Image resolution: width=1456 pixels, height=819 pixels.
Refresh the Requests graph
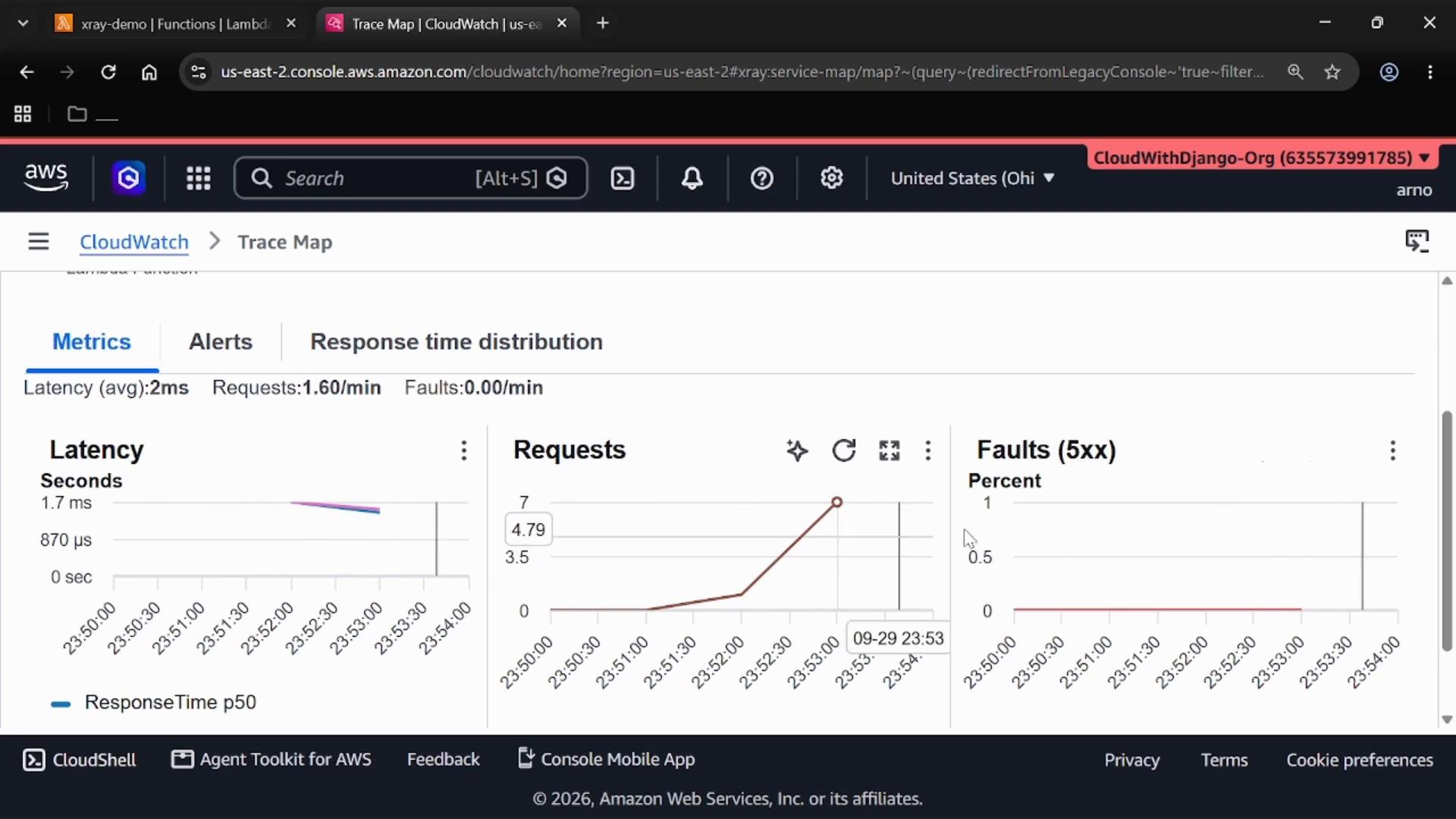(844, 450)
